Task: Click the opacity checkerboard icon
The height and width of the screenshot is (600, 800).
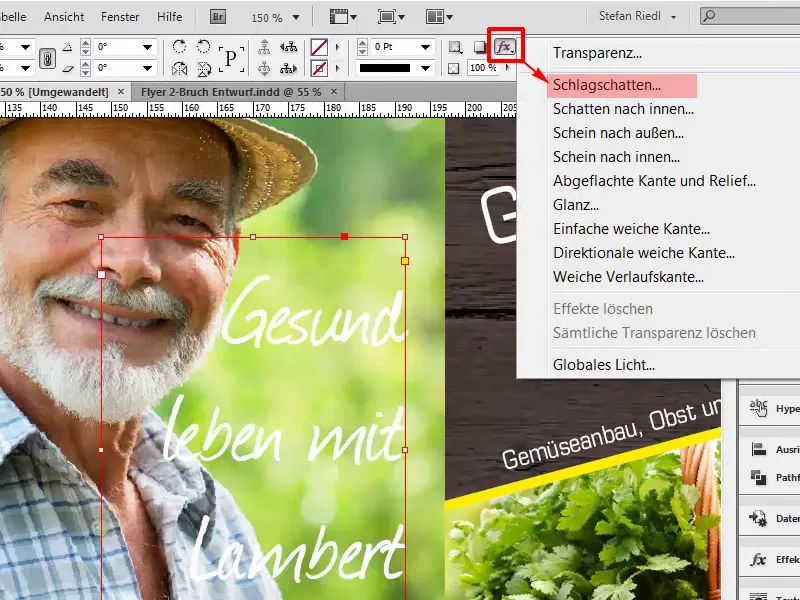Action: 453,68
